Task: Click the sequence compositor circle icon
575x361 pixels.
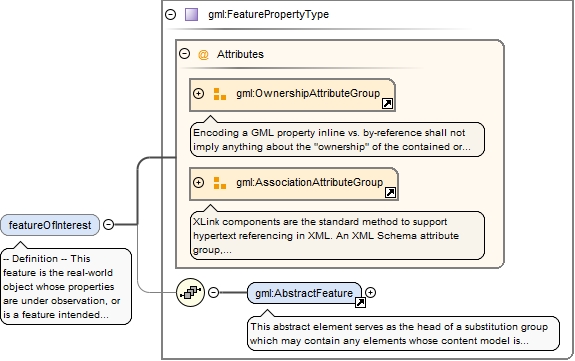Action: pyautogui.click(x=190, y=292)
